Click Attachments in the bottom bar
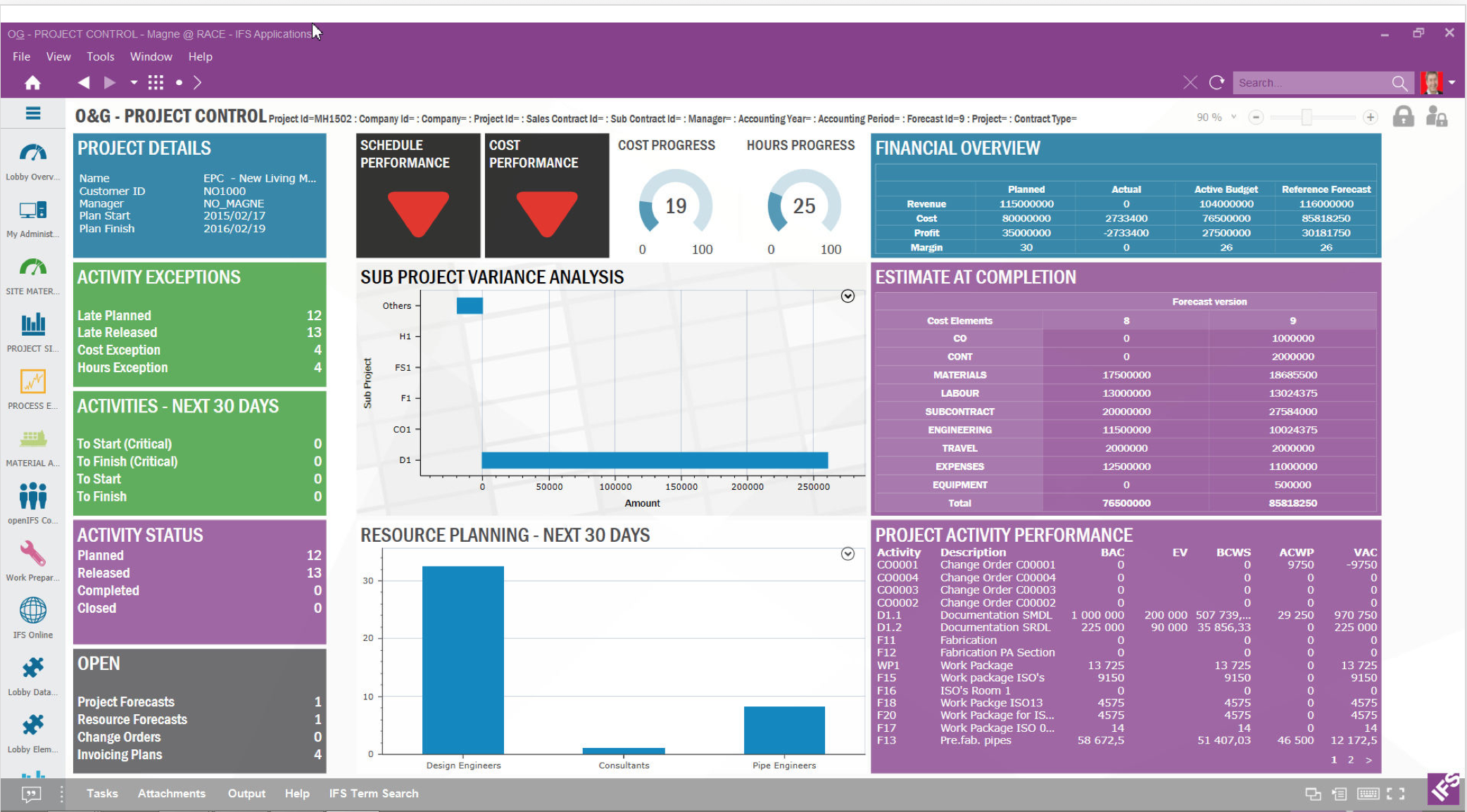1467x812 pixels. pos(172,794)
